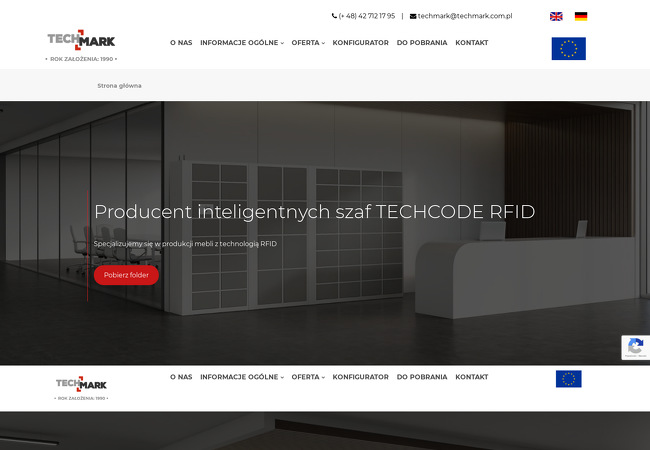Click the subtitle about mebli z technologią RFID
The height and width of the screenshot is (450, 650).
[x=185, y=244]
